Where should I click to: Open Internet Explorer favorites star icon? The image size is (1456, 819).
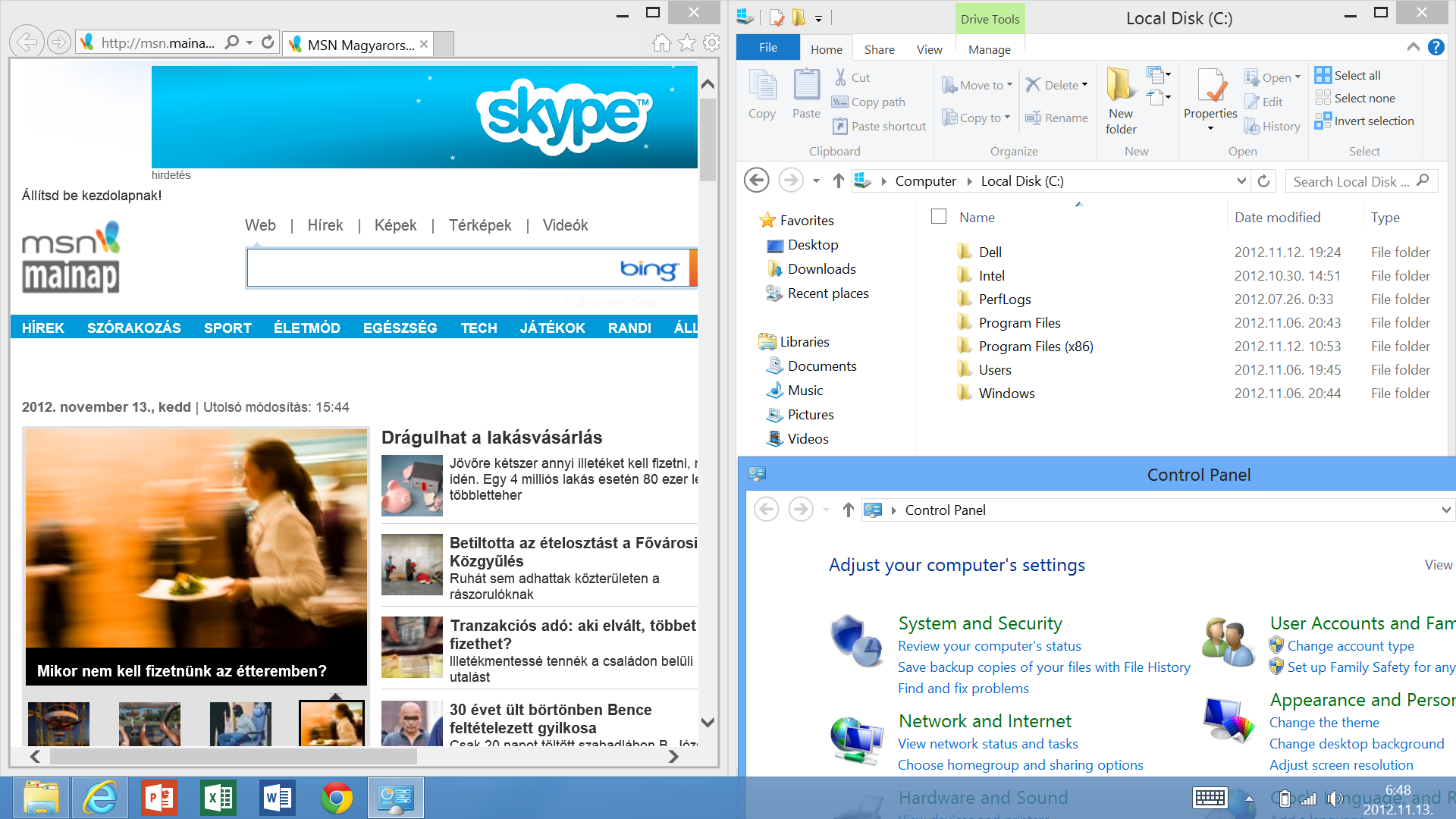(686, 43)
